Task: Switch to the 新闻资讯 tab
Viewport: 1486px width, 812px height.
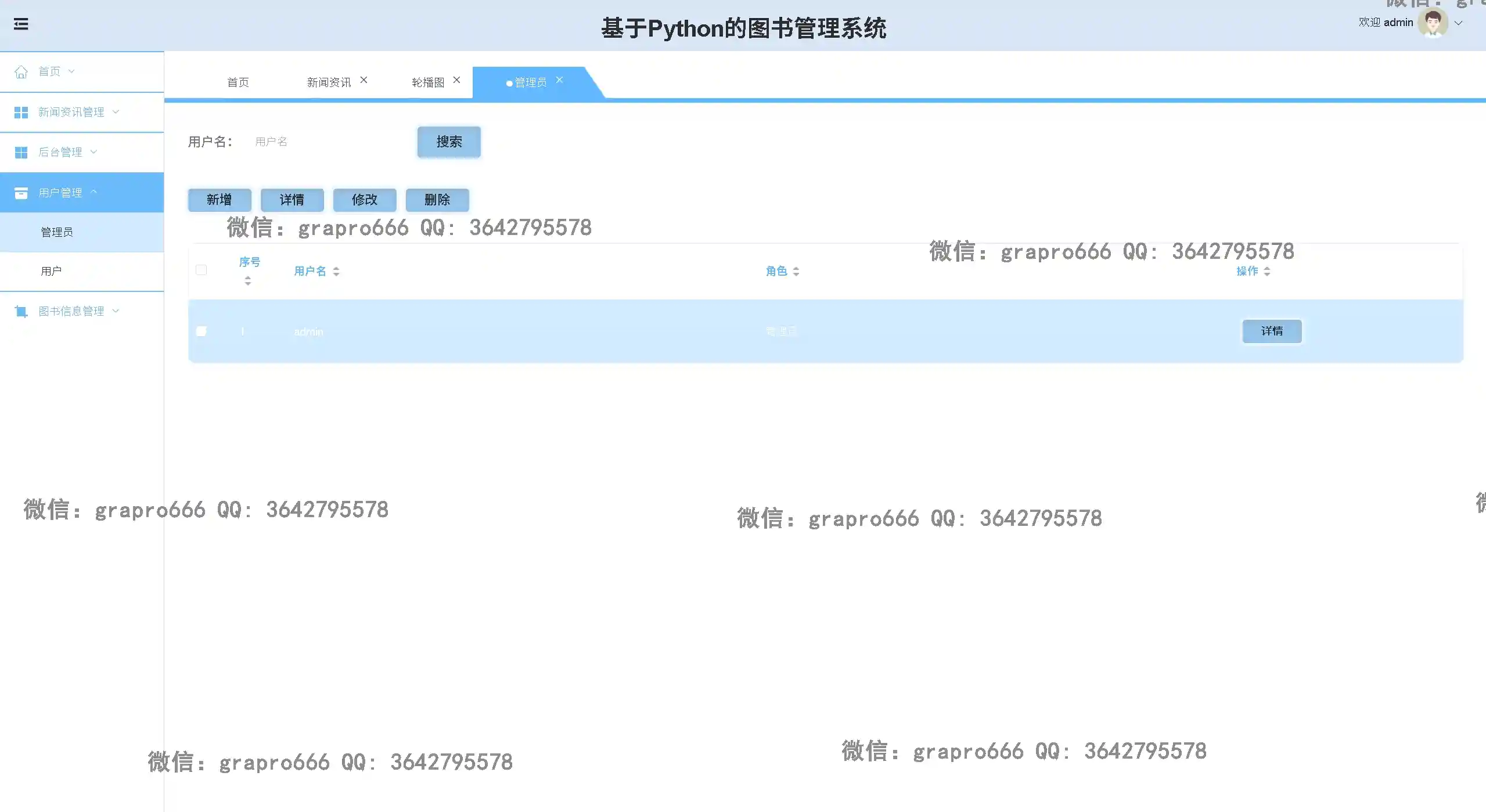Action: [328, 81]
